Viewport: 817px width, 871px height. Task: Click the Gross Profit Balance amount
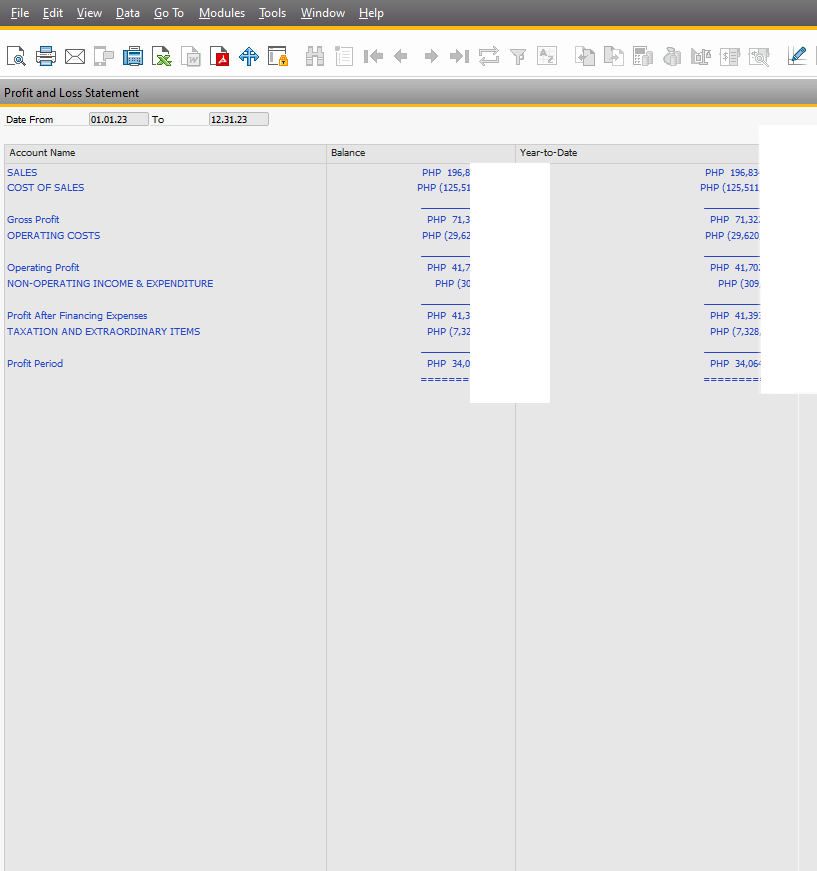[448, 219]
